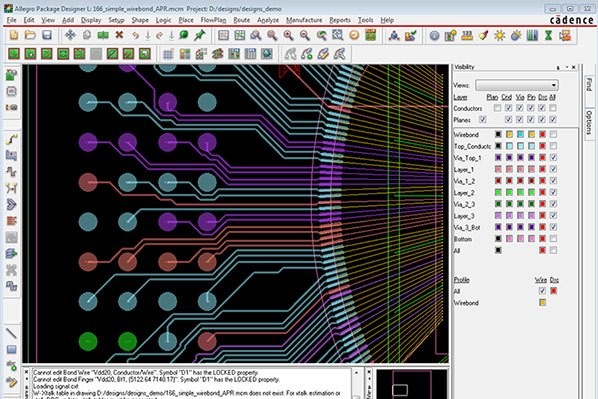
Task: Click the blue info circle icon
Action: pyautogui.click(x=434, y=35)
